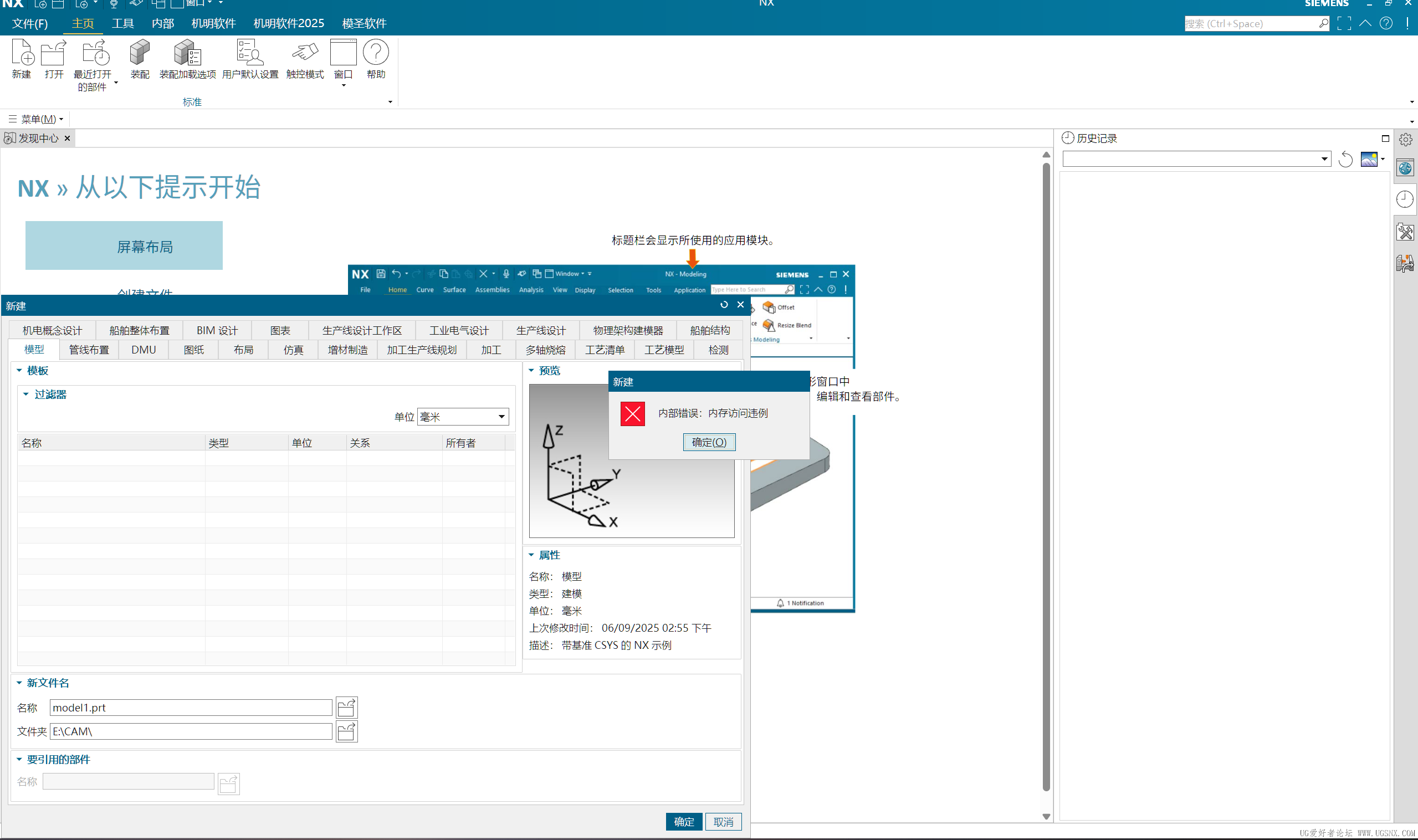1418x840 pixels.
Task: Open the Roles tools resource tab icon
Action: point(1405,232)
